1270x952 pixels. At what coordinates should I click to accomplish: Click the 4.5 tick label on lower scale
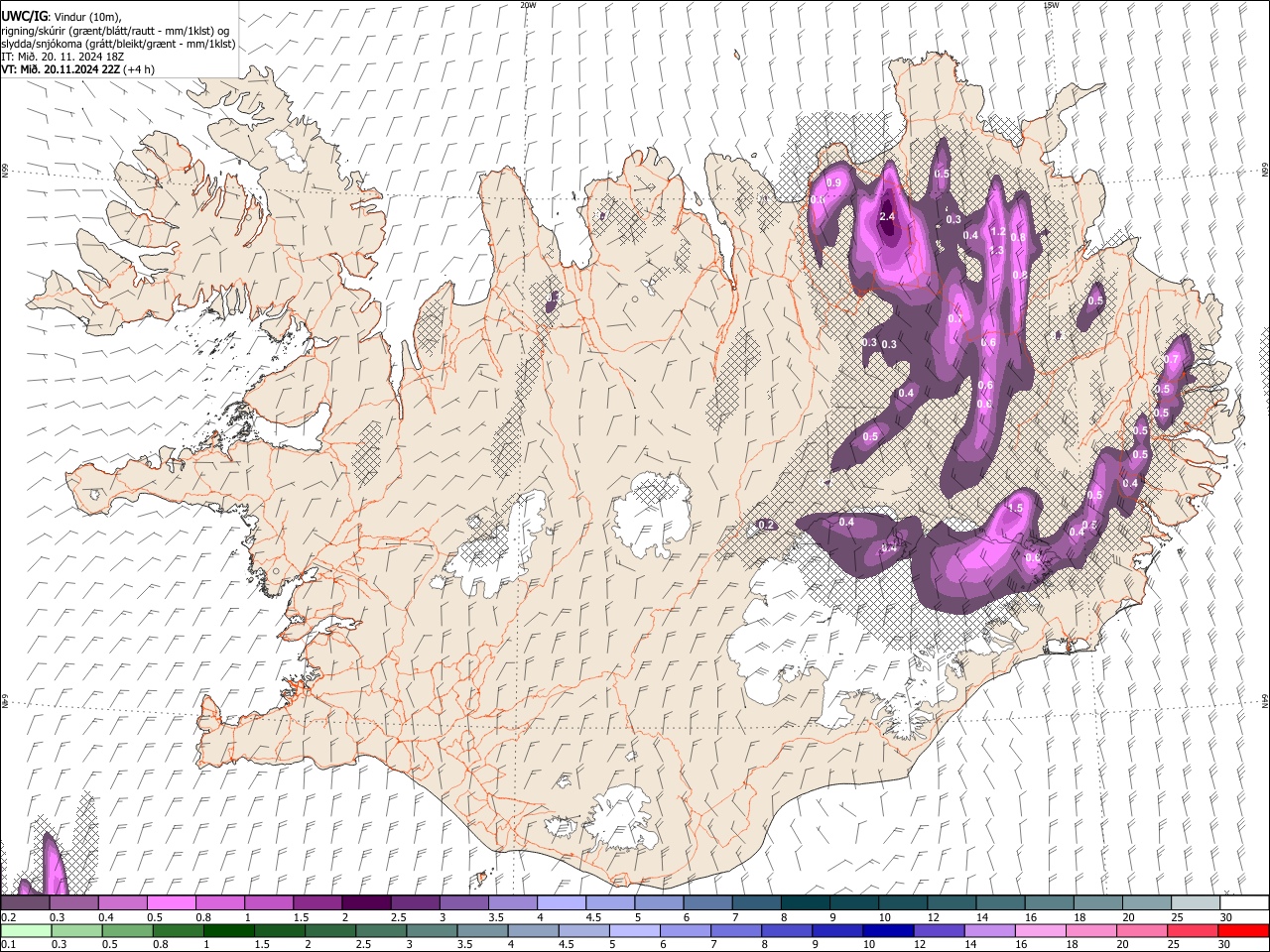(567, 945)
